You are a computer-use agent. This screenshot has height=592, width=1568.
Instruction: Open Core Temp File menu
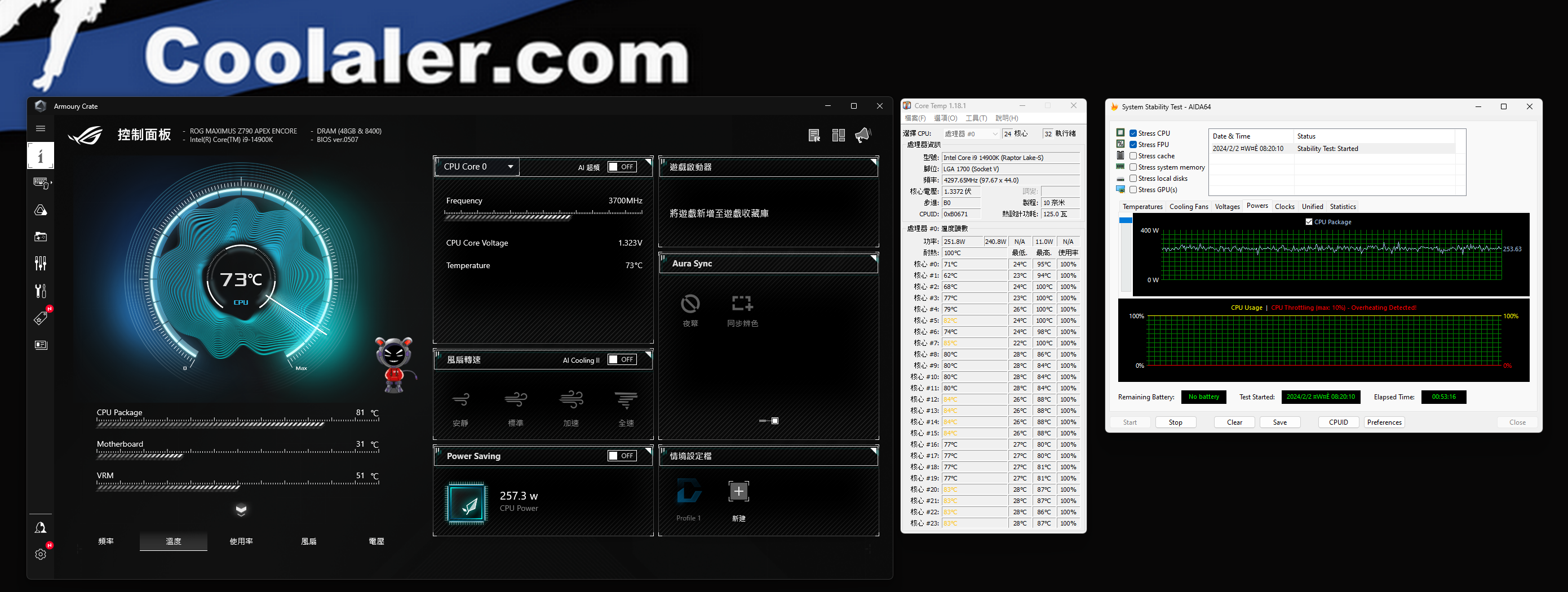(915, 118)
